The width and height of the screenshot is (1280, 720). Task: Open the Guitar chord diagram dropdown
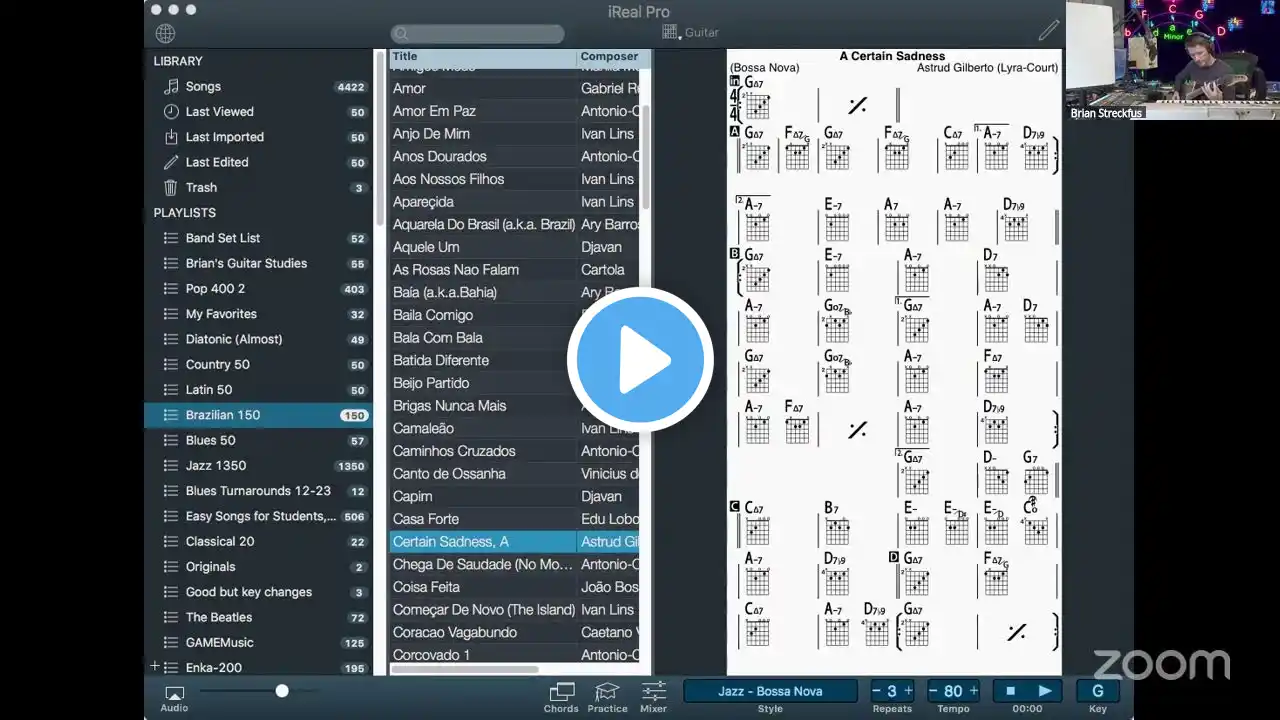click(x=690, y=33)
